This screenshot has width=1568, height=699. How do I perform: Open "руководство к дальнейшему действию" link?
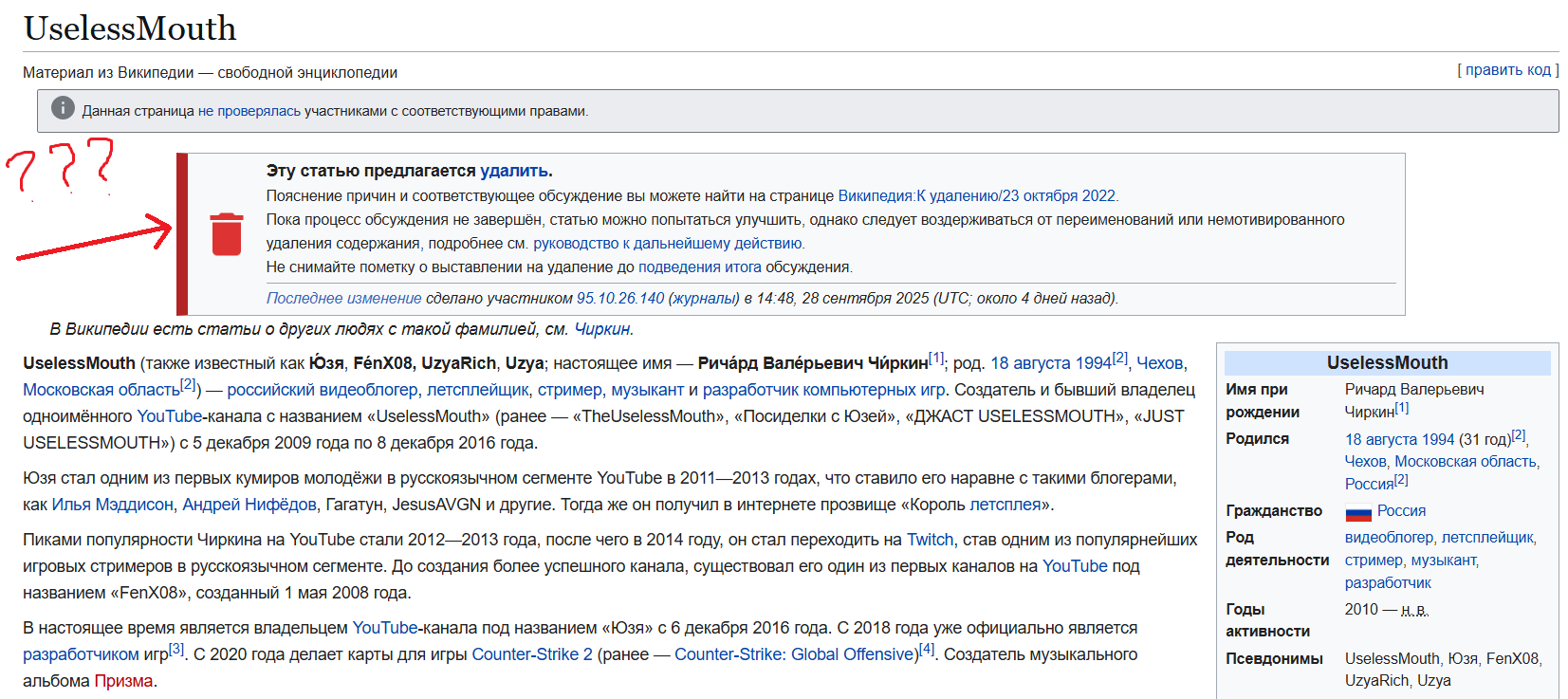668,244
